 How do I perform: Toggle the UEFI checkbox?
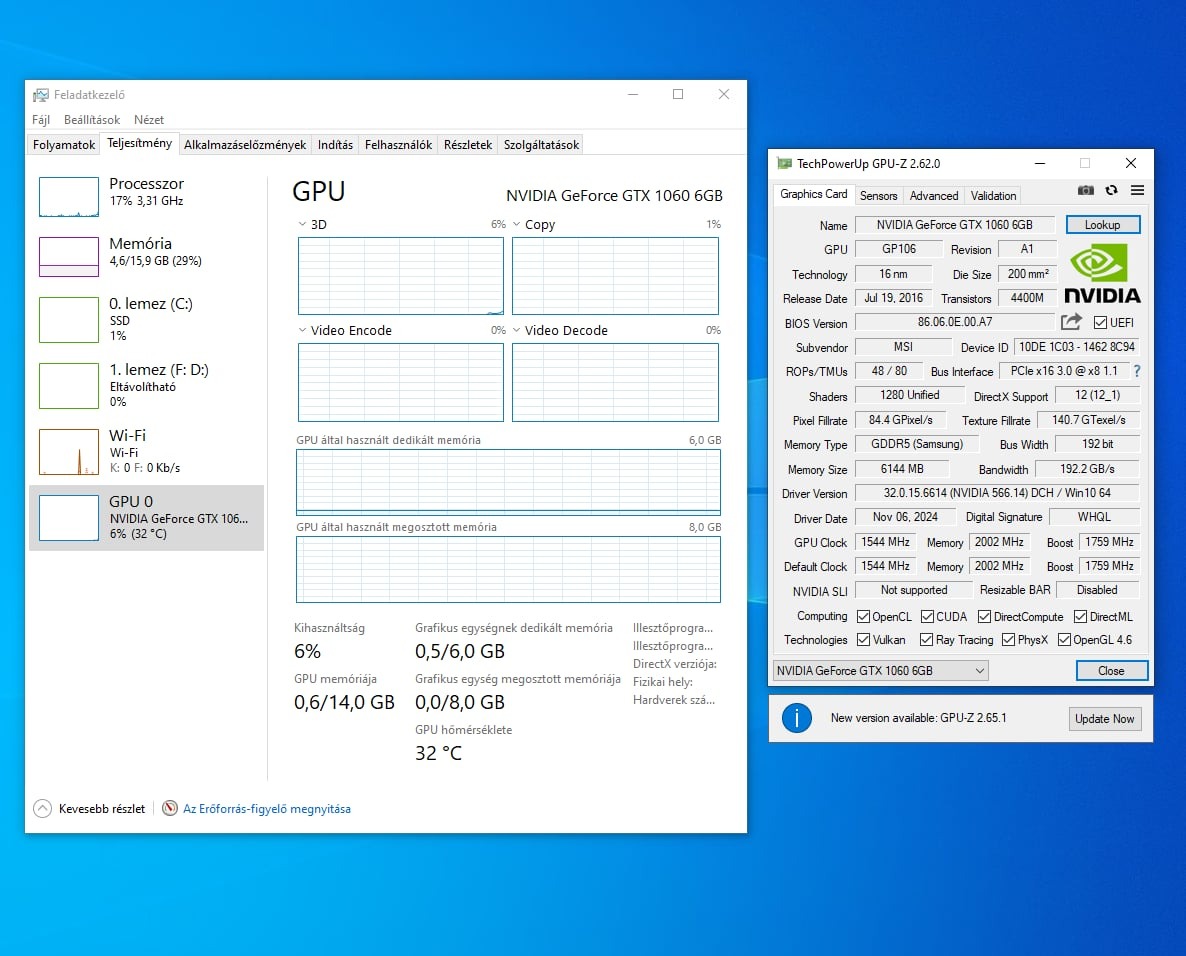click(1101, 323)
